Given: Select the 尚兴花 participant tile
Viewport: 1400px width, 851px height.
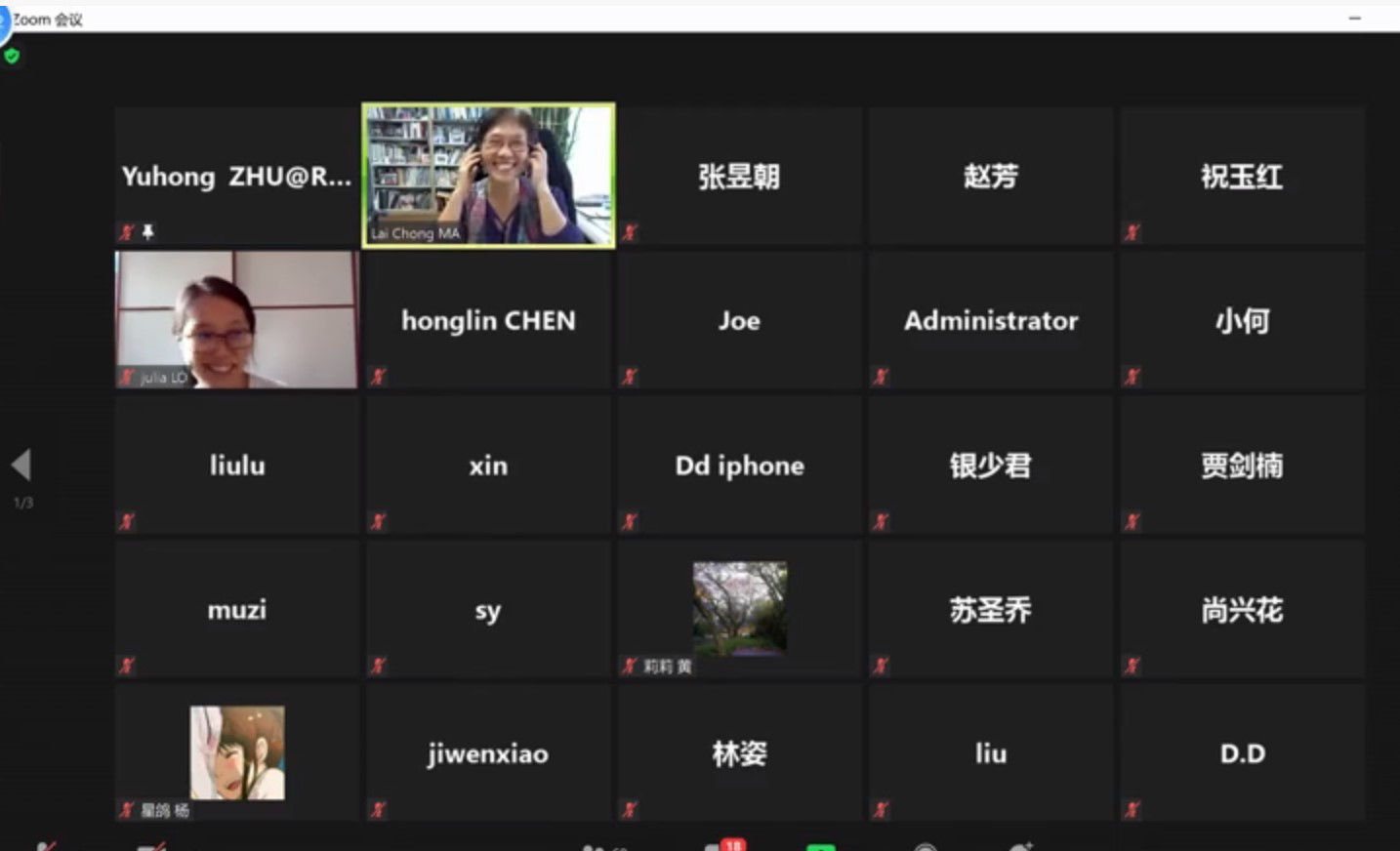Looking at the screenshot, I should (x=1242, y=610).
